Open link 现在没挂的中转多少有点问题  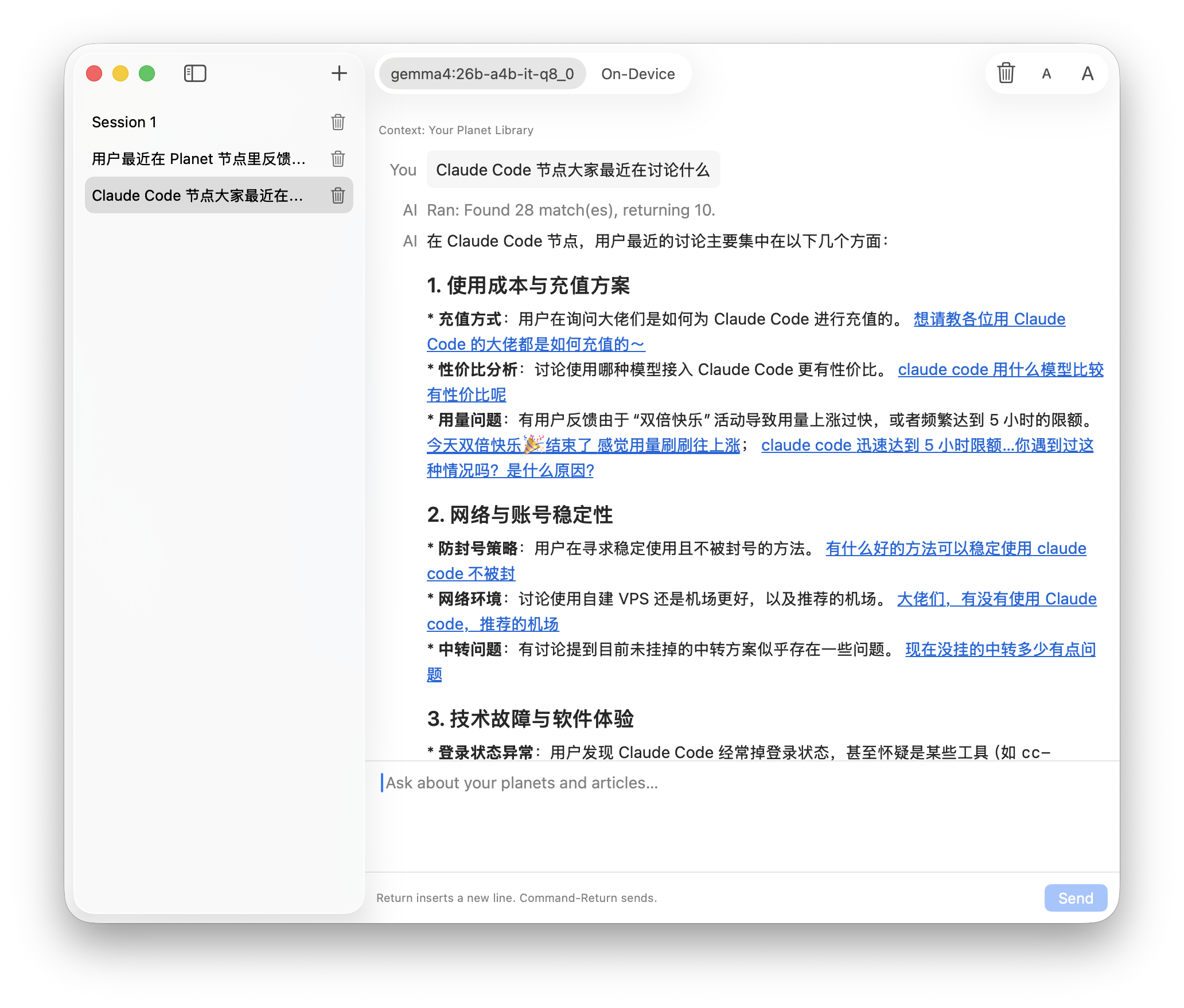point(1000,650)
